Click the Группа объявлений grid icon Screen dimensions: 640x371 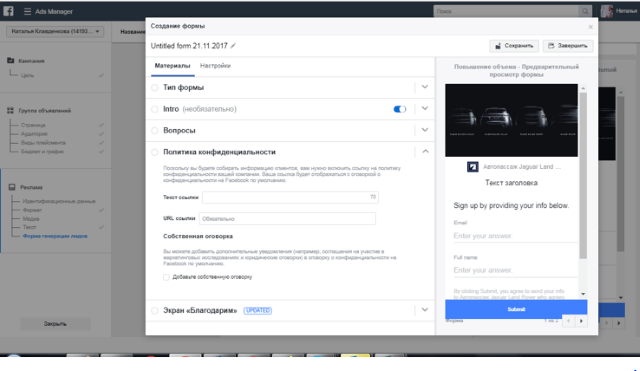[11, 111]
